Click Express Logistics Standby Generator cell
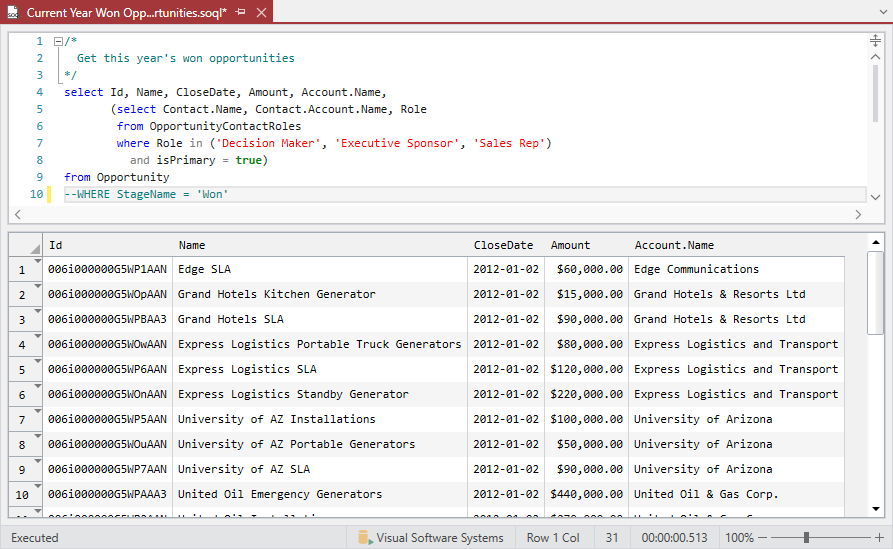This screenshot has width=893, height=549. tap(320, 394)
